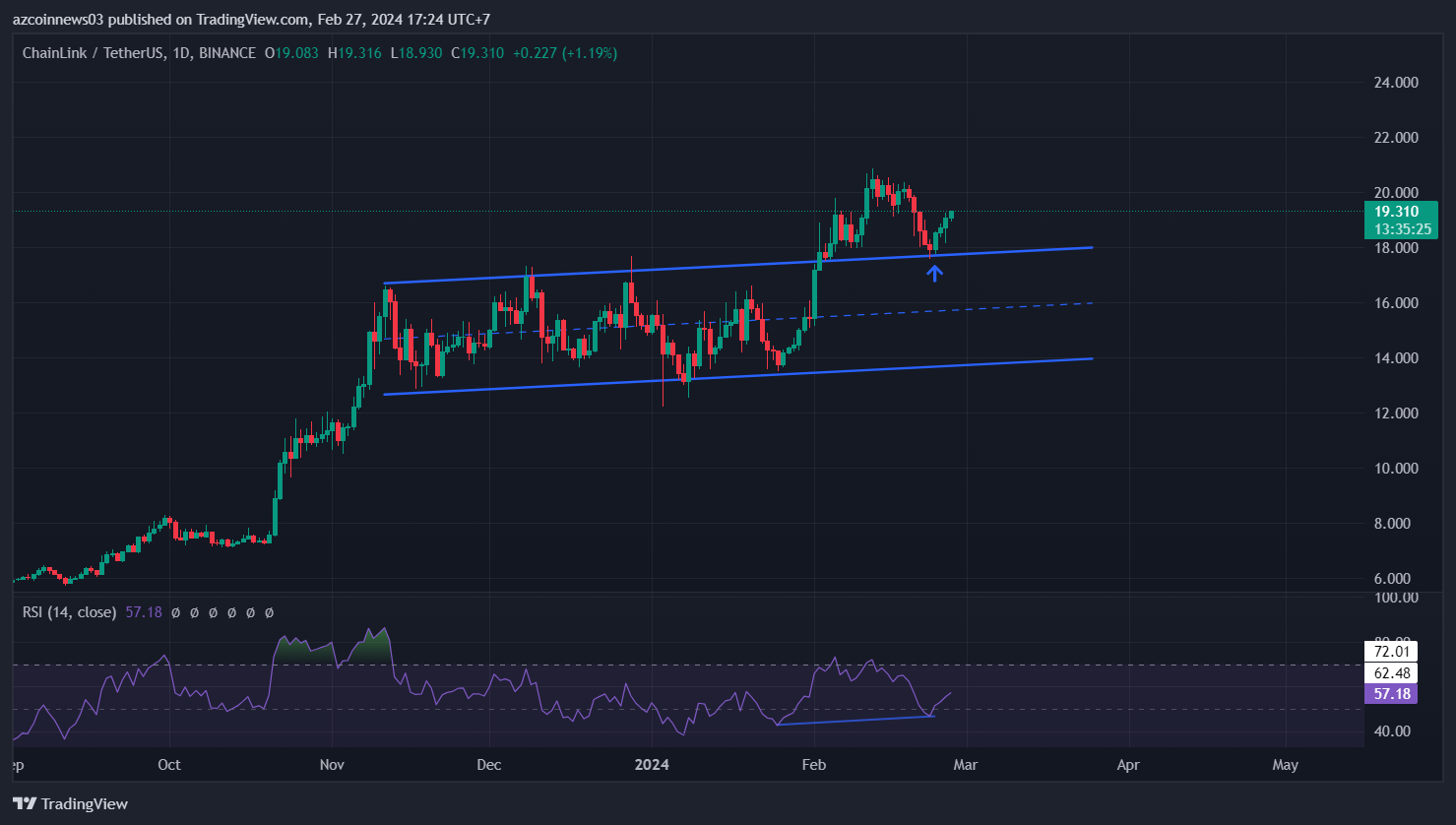
Task: Click the 14.000 price axis label
Action: [x=1396, y=358]
